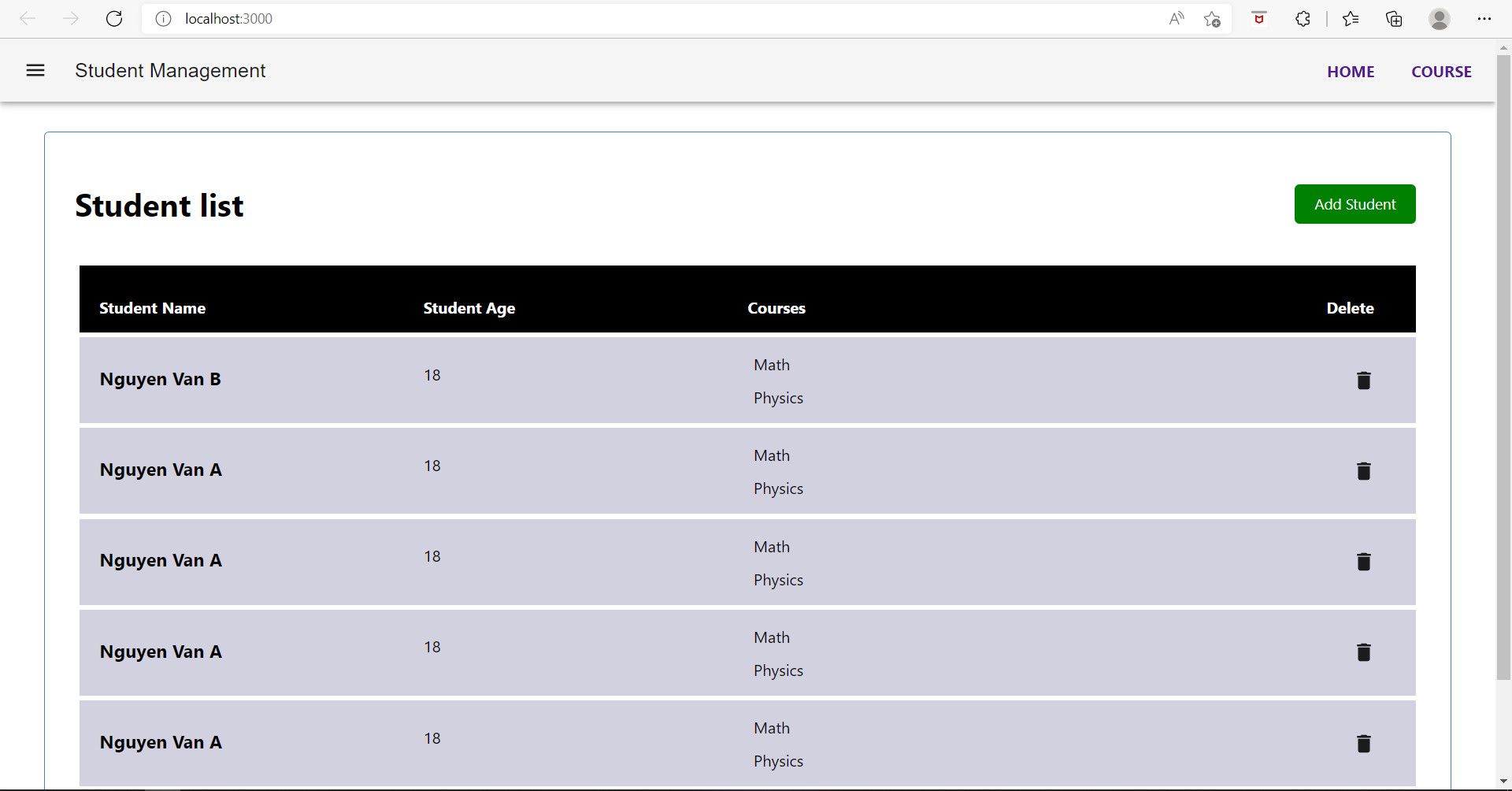
Task: Click the address bar URL field
Action: tap(228, 18)
